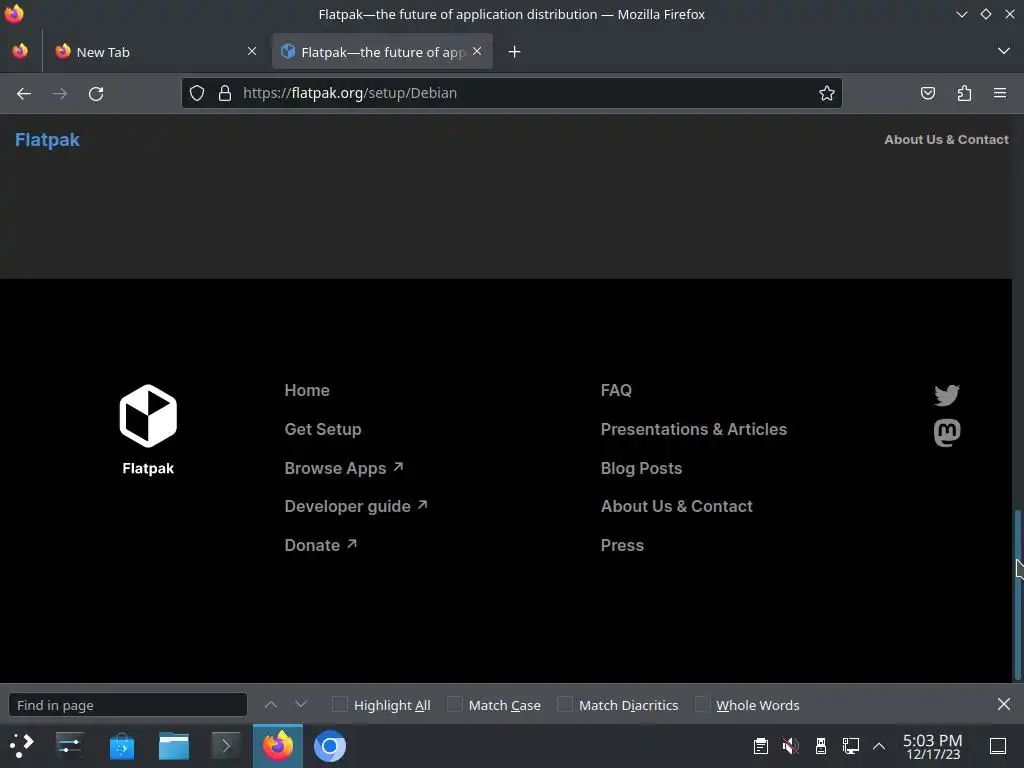This screenshot has width=1024, height=768.
Task: Open Flatpak Mastodon page
Action: (x=947, y=432)
